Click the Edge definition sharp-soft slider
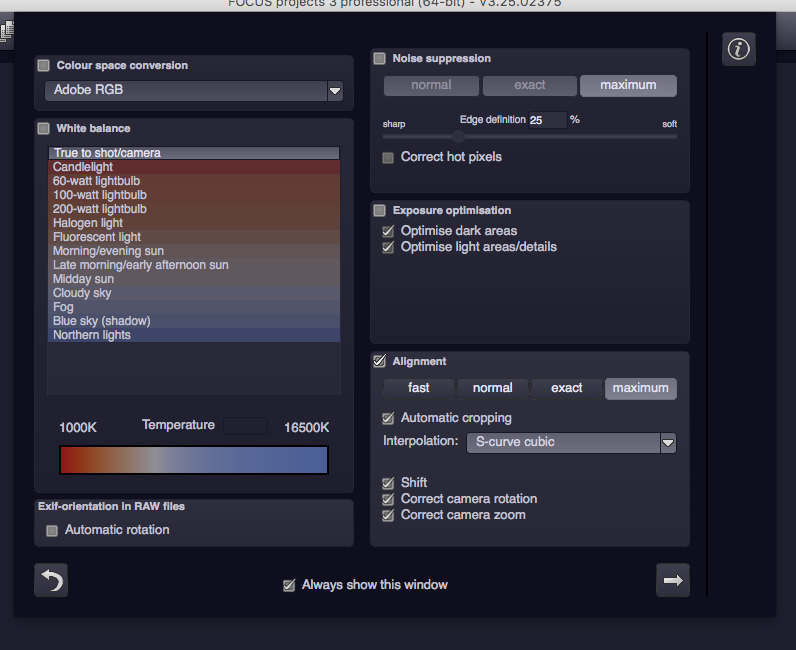Screen dimensions: 796x650 [x=530, y=136]
